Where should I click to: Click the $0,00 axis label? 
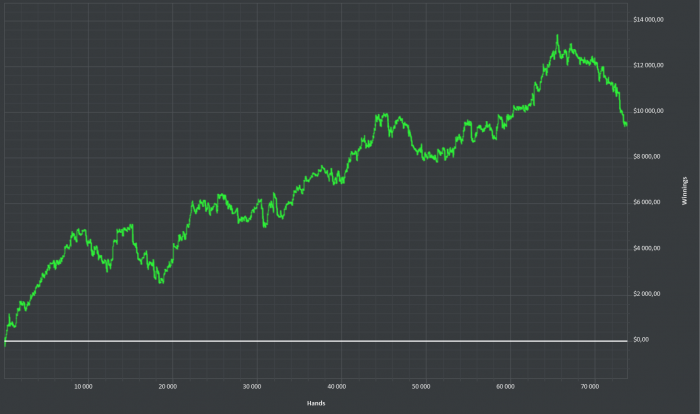click(641, 339)
